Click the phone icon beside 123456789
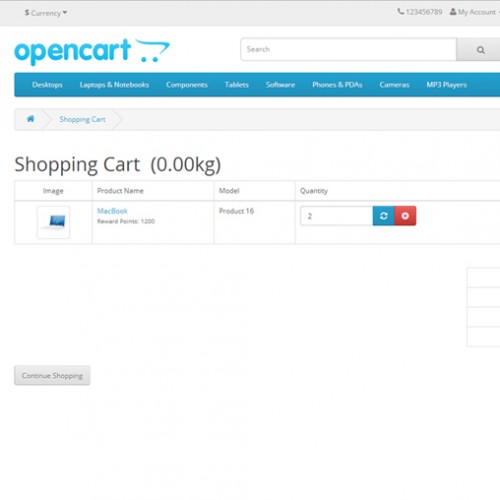The width and height of the screenshot is (500, 500). (400, 12)
